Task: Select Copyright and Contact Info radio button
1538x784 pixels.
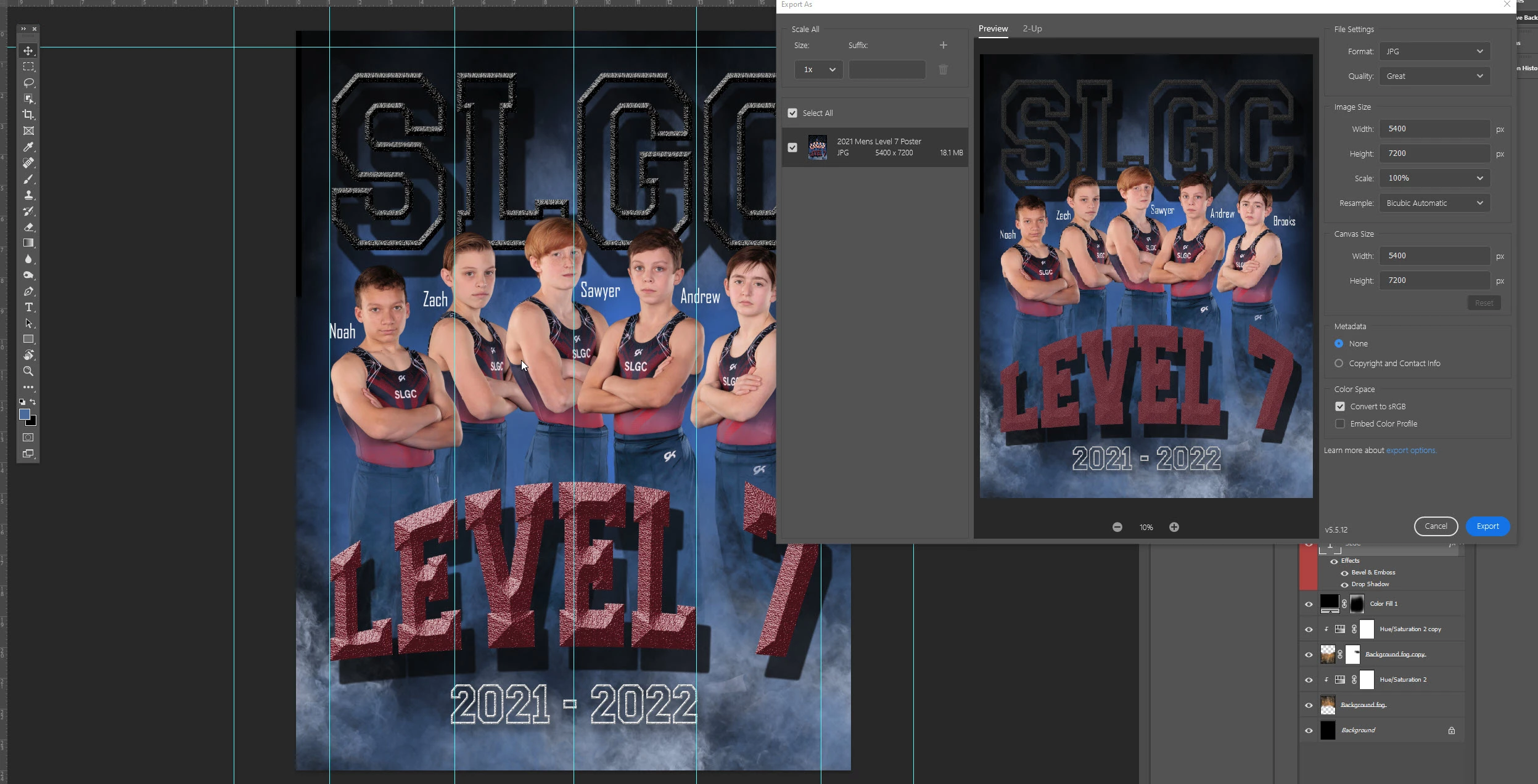Action: point(1339,363)
